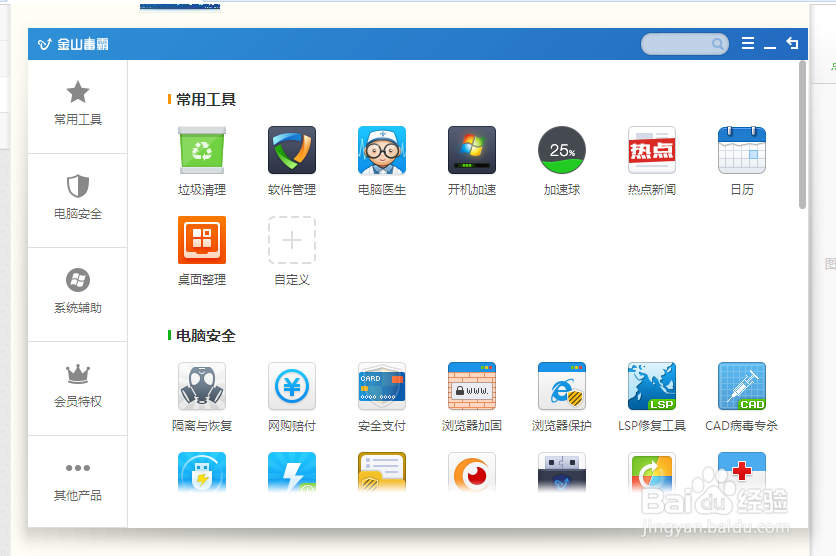Switch to 会员特权 sidebar tab
The width and height of the screenshot is (836, 556).
click(78, 388)
